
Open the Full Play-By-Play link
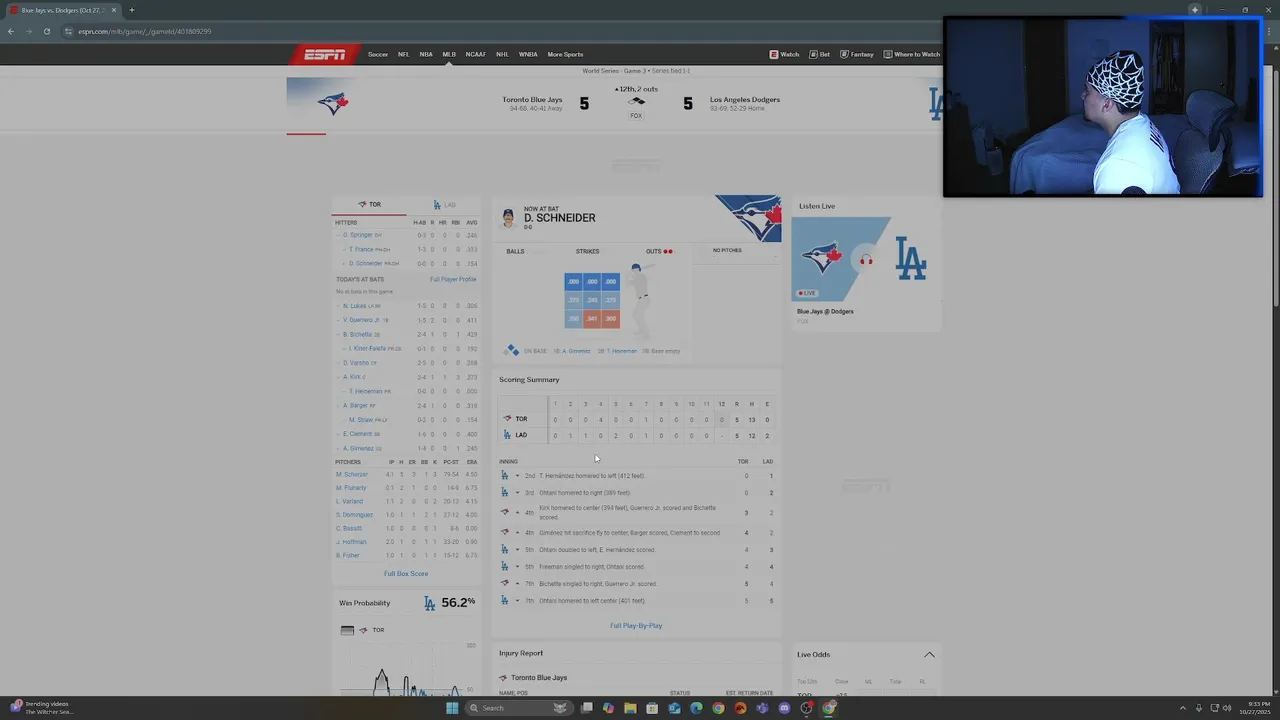coord(636,626)
